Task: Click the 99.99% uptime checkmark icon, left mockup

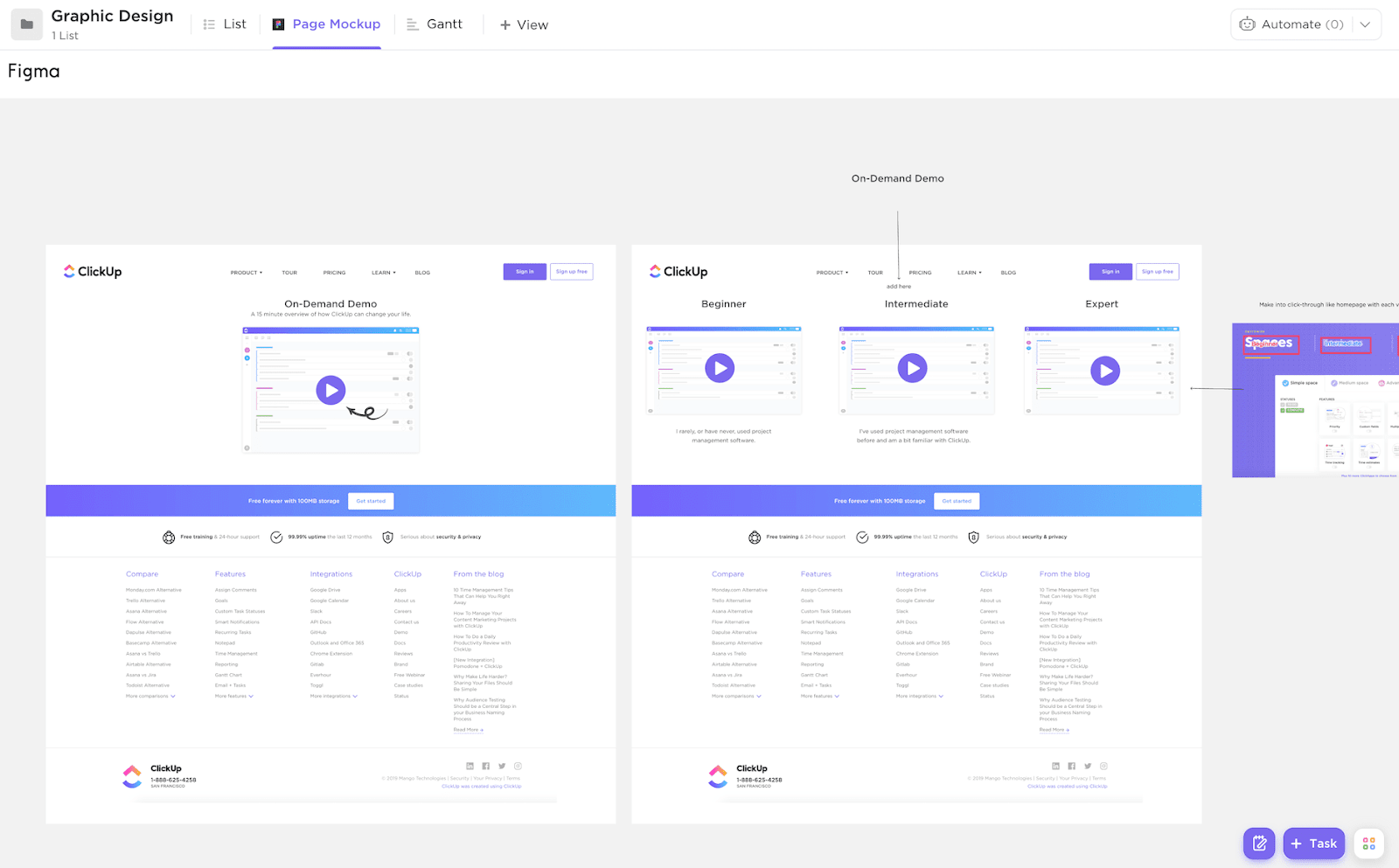Action: pos(276,537)
